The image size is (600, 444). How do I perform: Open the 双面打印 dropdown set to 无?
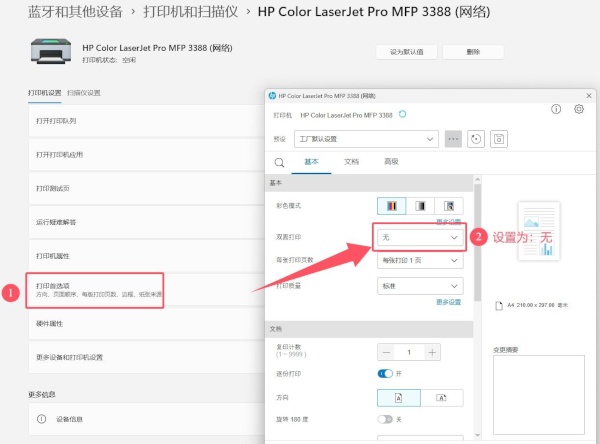420,237
